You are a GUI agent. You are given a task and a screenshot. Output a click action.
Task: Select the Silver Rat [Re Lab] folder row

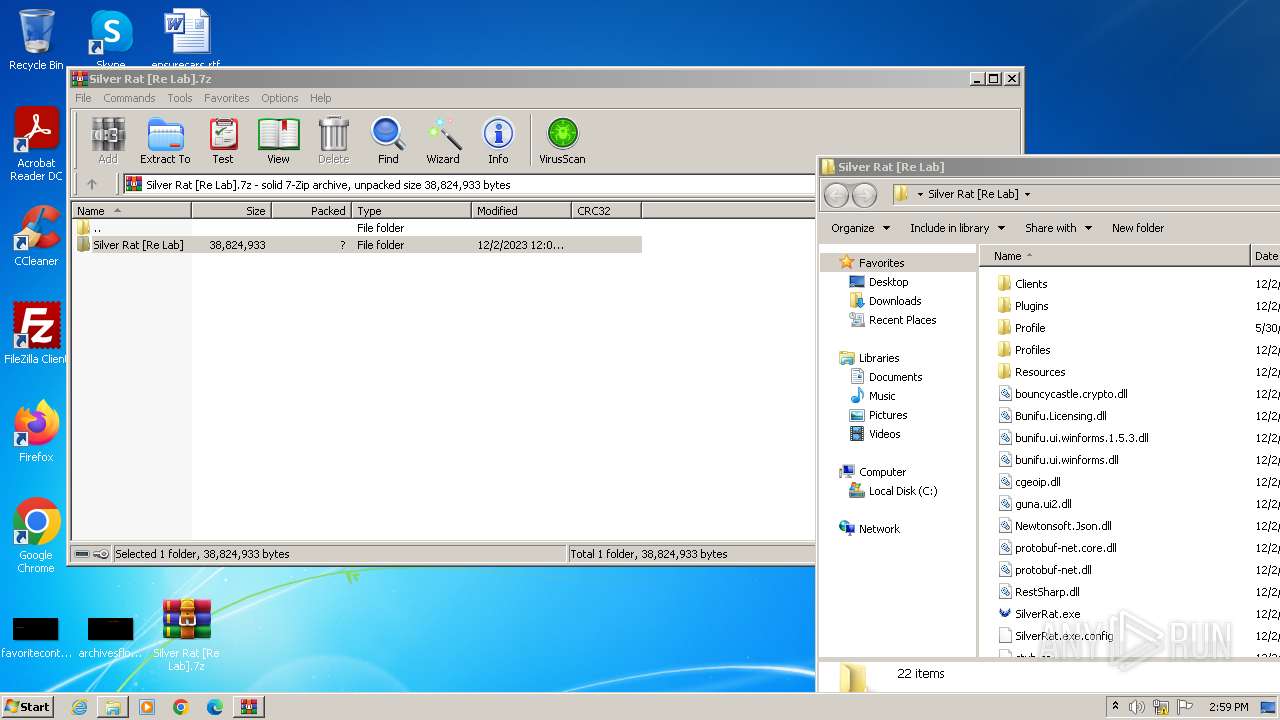click(358, 245)
